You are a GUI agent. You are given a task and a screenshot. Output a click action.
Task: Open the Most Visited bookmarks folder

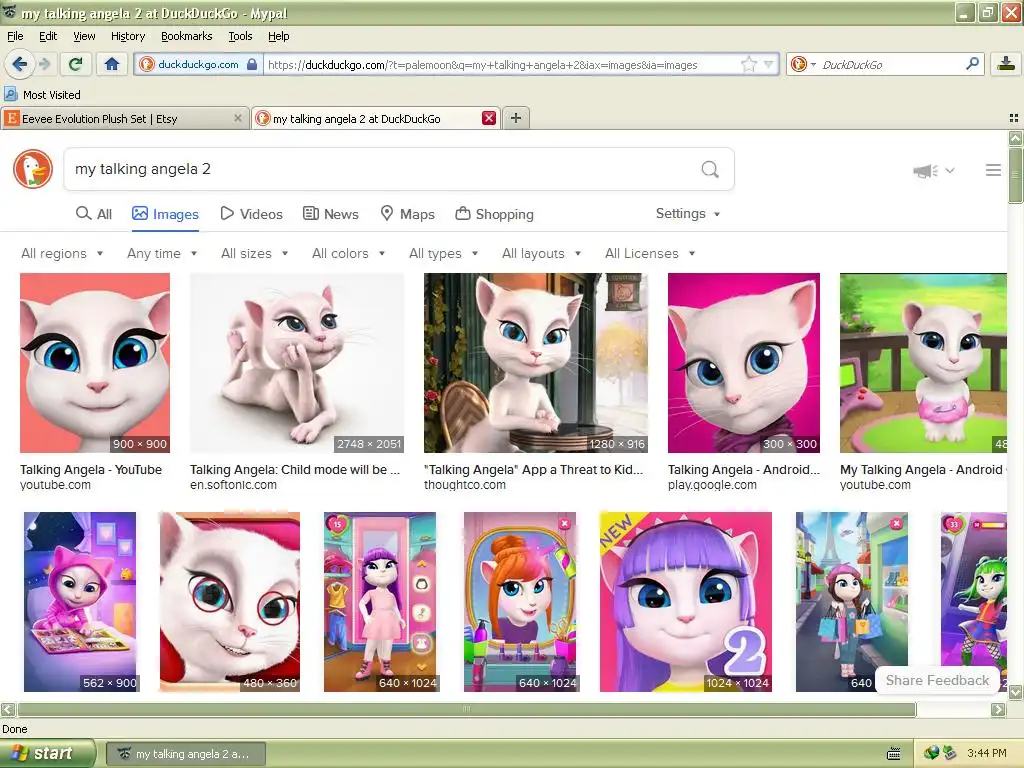[42, 95]
